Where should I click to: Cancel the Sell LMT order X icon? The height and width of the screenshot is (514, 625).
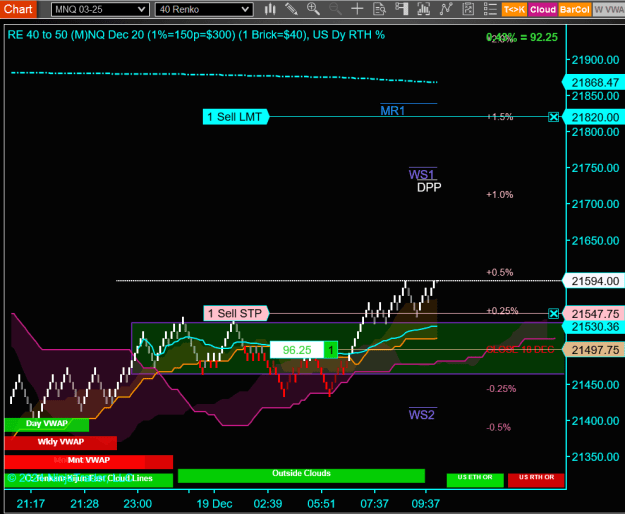pos(554,117)
